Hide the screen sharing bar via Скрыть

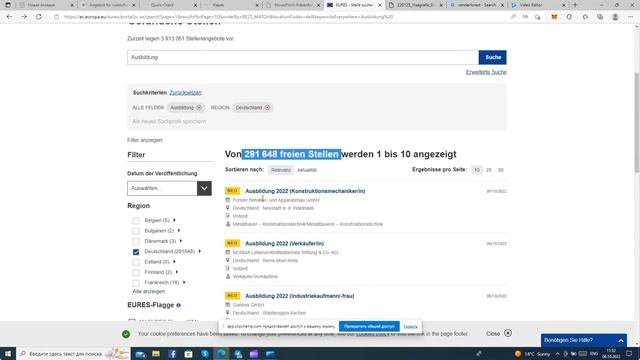411,326
